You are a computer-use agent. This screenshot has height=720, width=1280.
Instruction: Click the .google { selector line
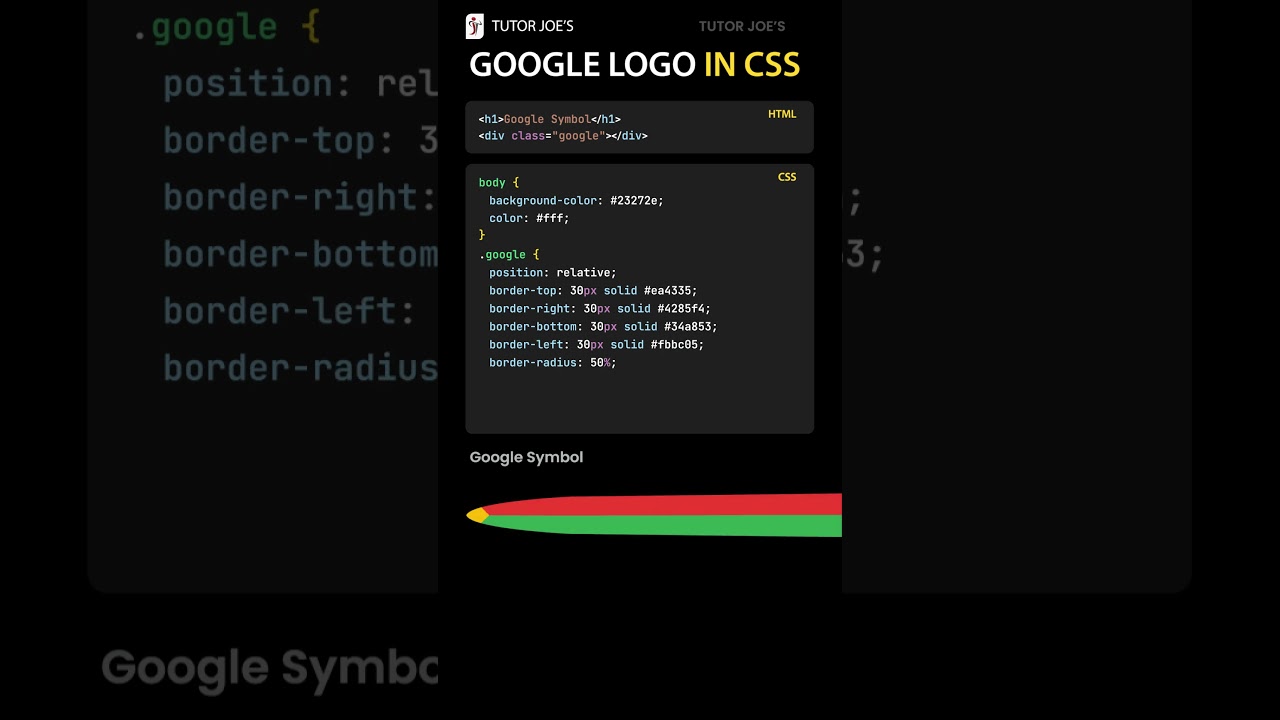pos(509,255)
